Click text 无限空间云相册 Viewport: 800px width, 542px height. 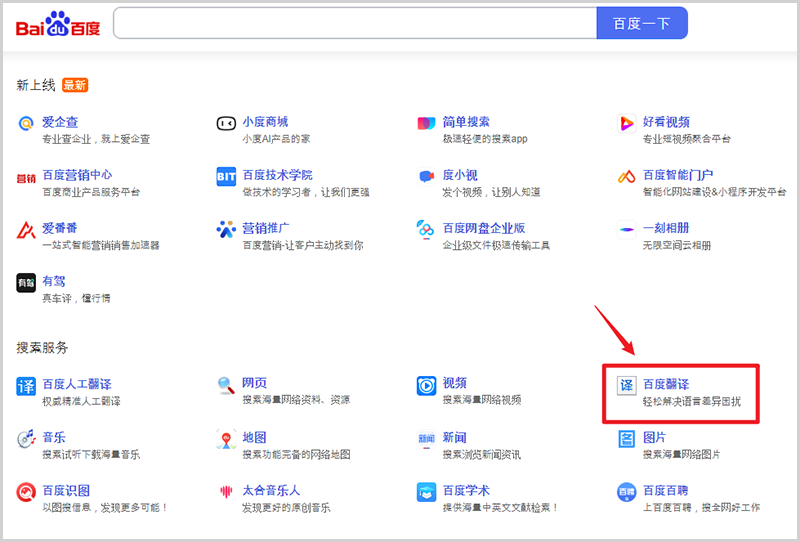coord(677,245)
